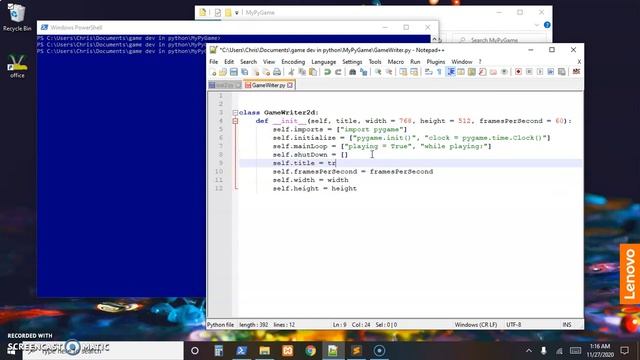Click the ABC spell check icon
640x360 pixels.
pos(576,72)
